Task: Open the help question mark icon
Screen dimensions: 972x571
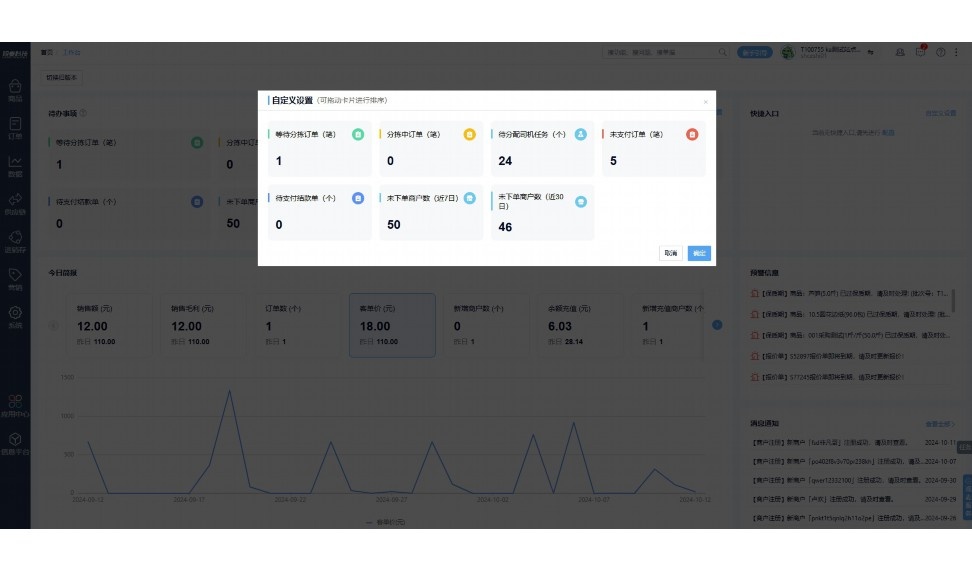Action: click(x=940, y=53)
